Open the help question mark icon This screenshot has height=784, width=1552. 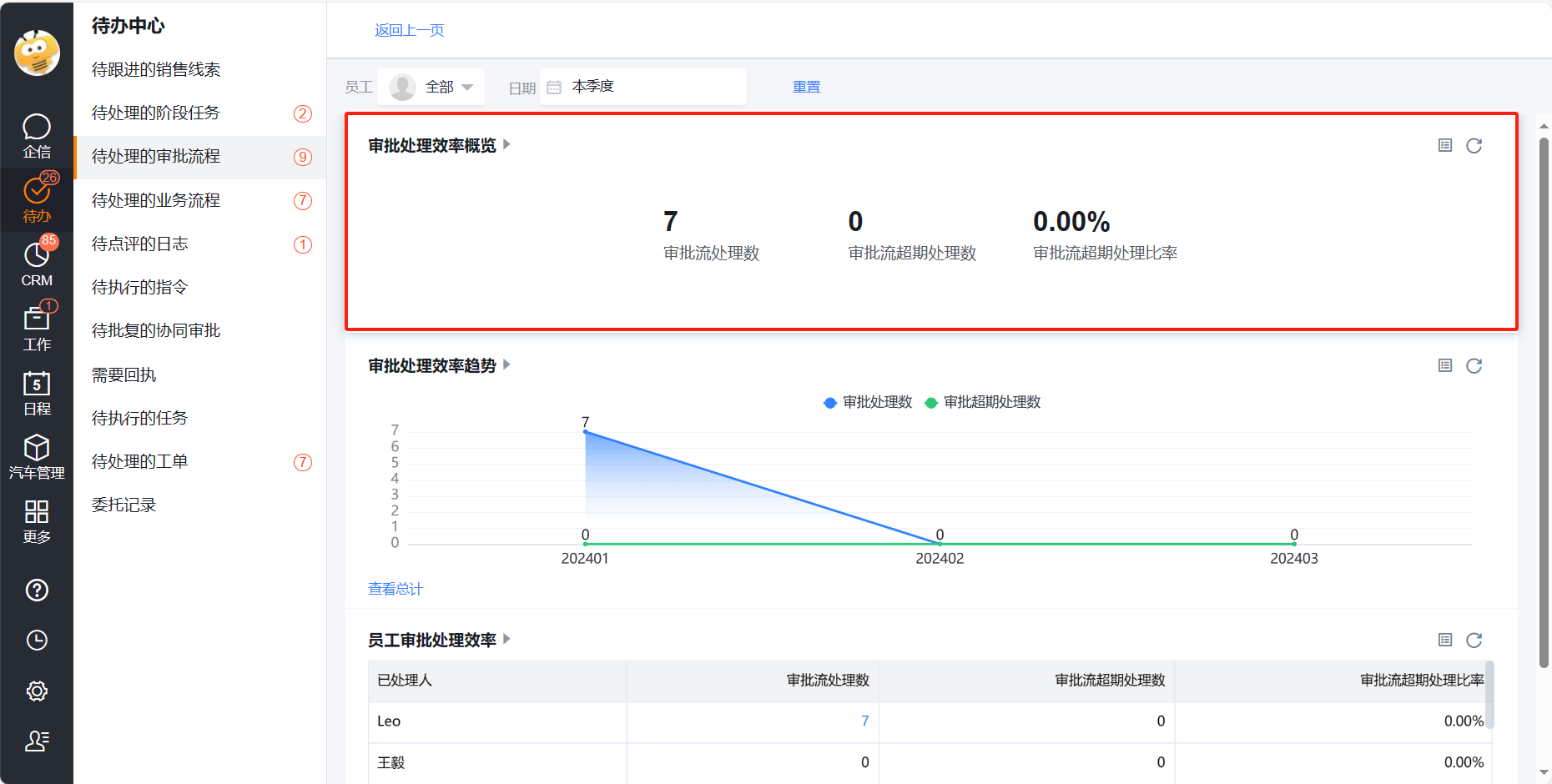(37, 591)
